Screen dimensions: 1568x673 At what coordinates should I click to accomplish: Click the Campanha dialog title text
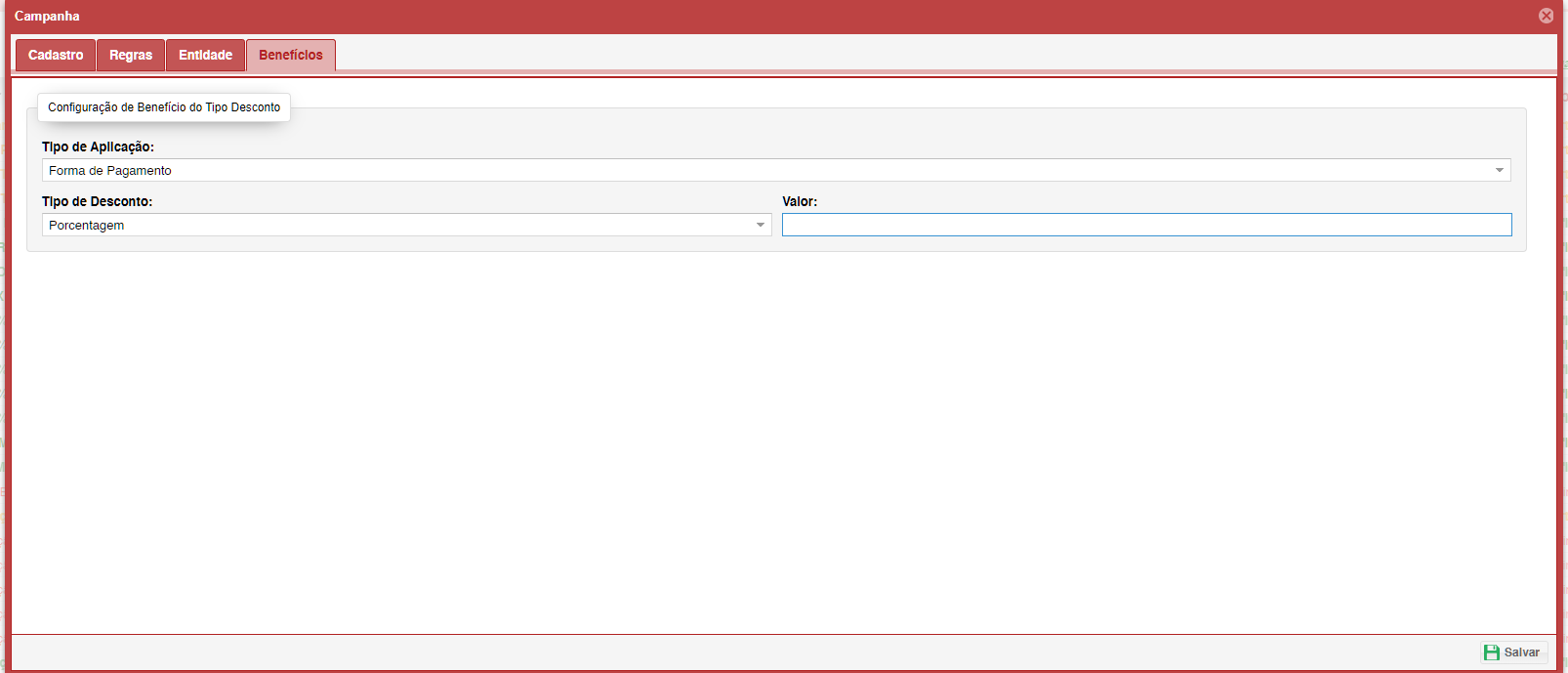point(47,16)
